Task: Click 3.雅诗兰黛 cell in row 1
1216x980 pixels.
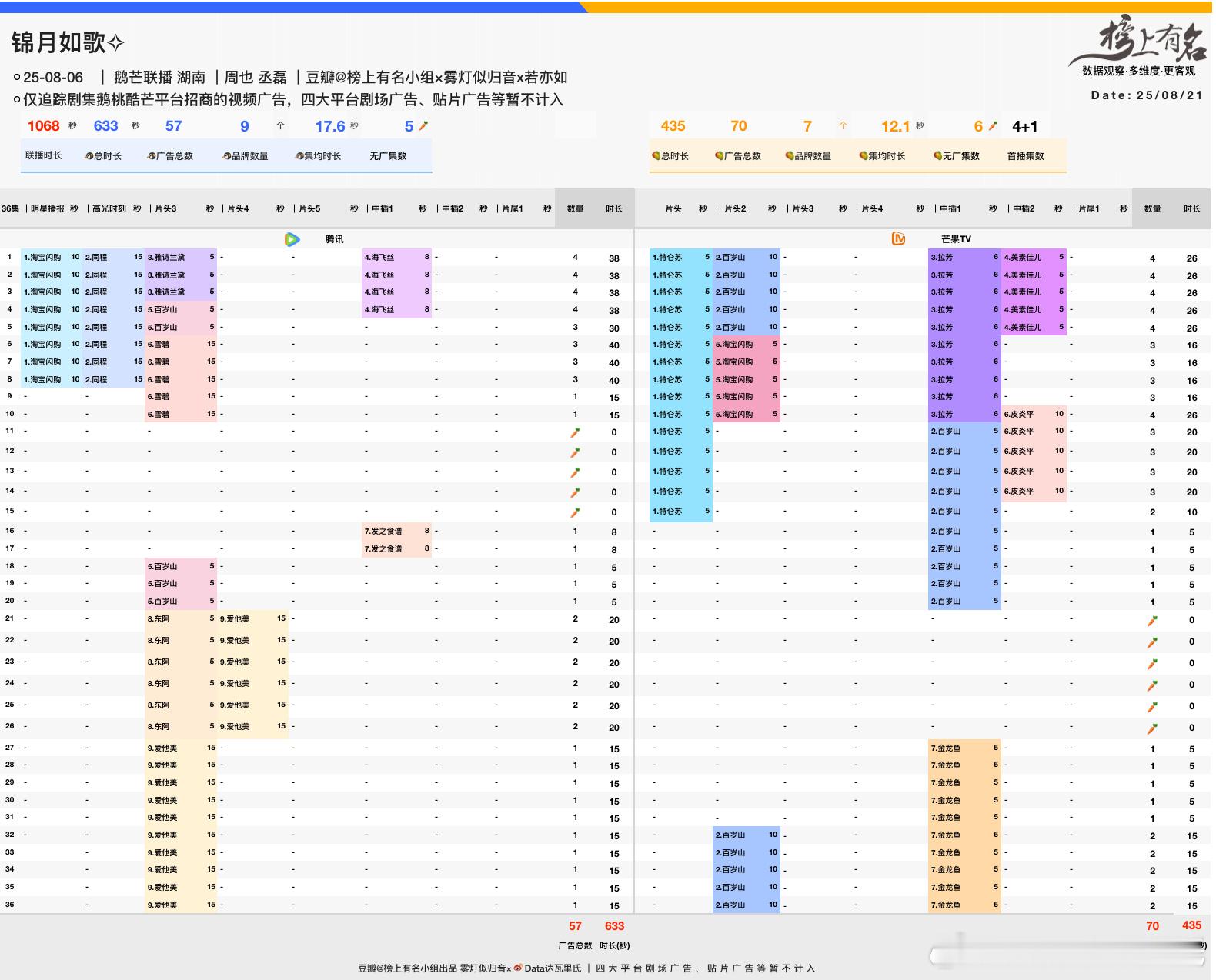Action: tap(181, 257)
